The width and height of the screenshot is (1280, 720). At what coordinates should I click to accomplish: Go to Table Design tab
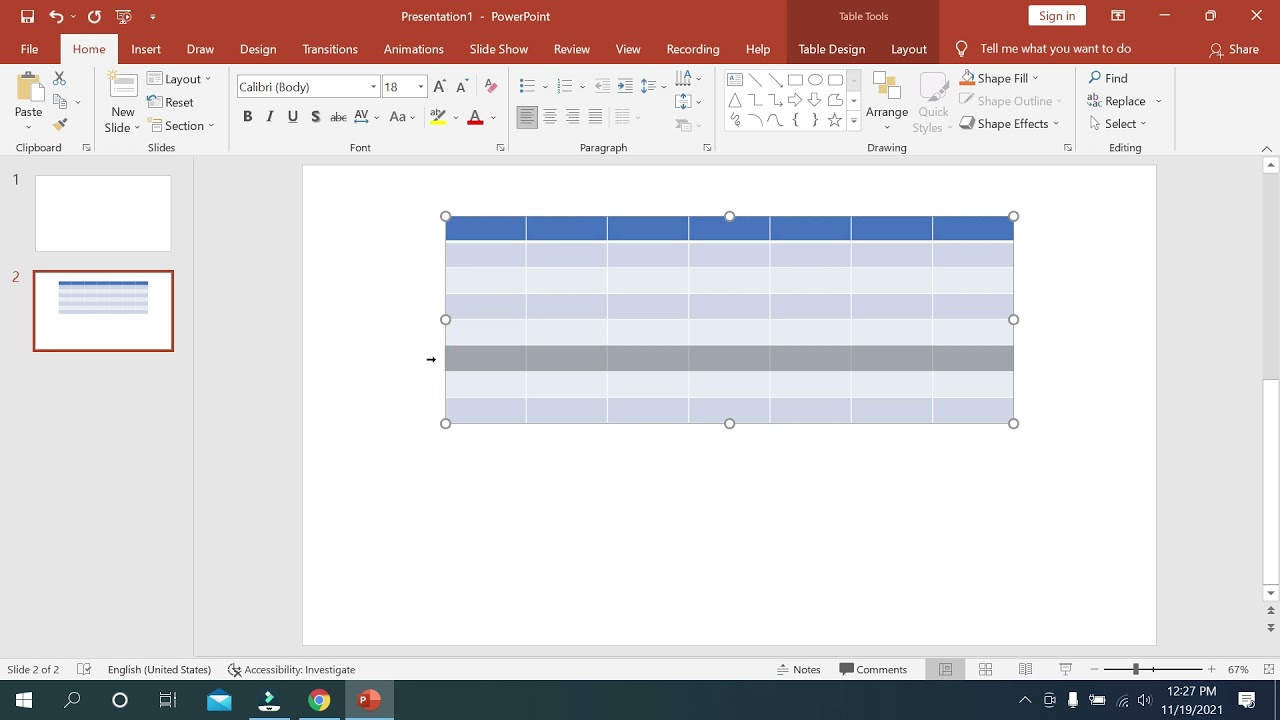coord(832,49)
